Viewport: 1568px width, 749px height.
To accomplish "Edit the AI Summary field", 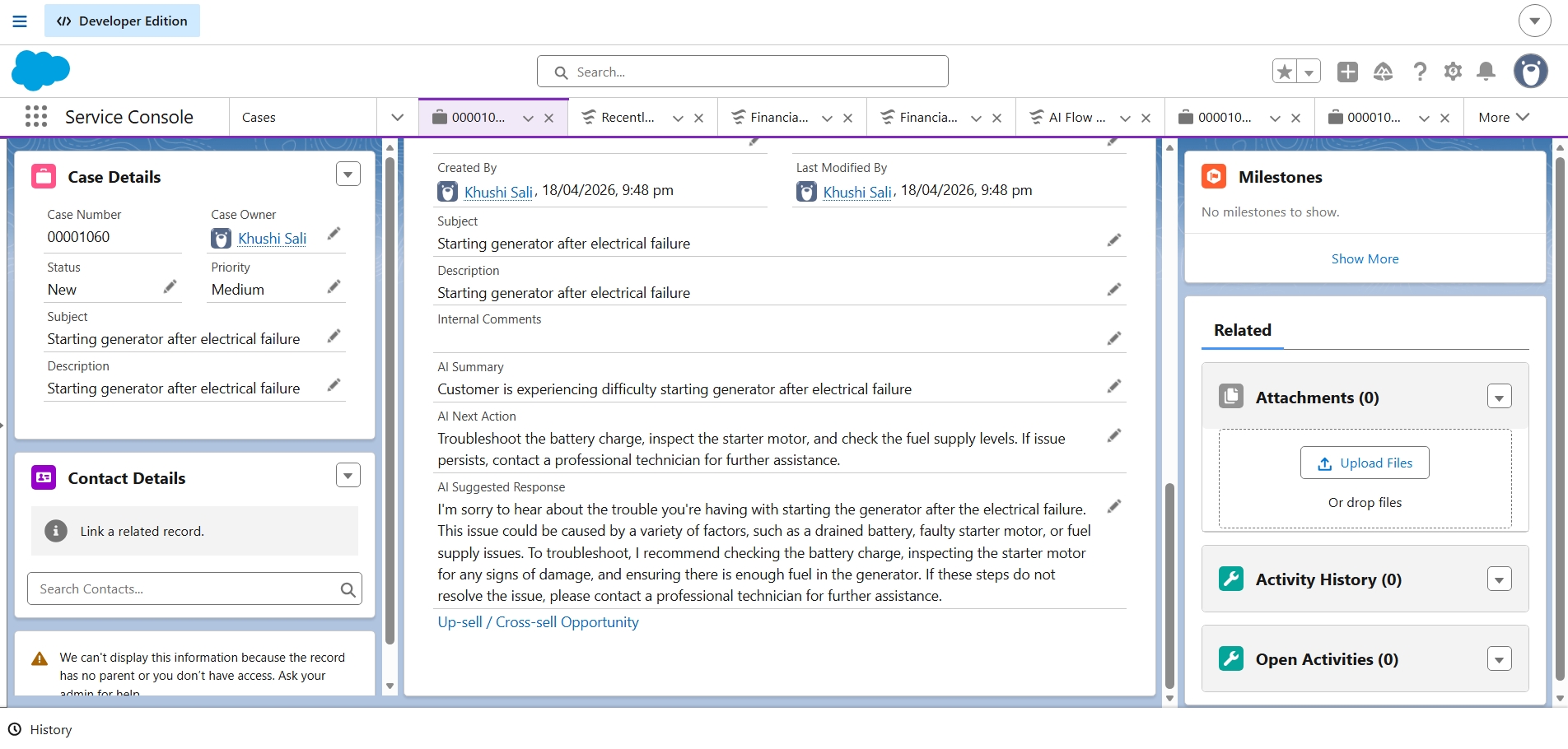I will click(1114, 386).
